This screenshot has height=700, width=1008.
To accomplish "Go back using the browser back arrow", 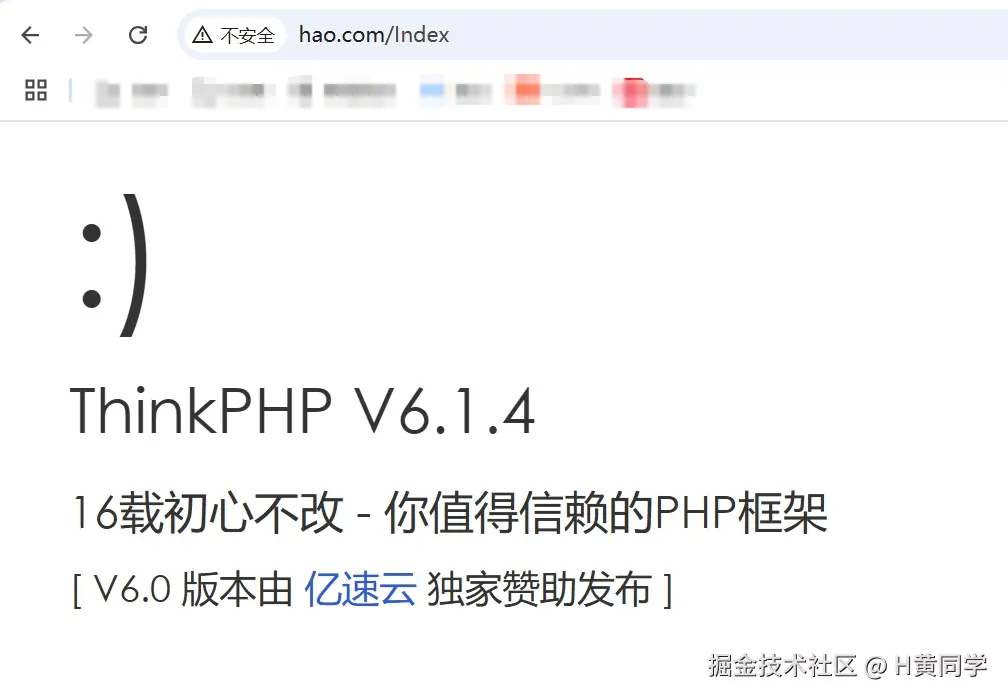I will click(x=30, y=35).
